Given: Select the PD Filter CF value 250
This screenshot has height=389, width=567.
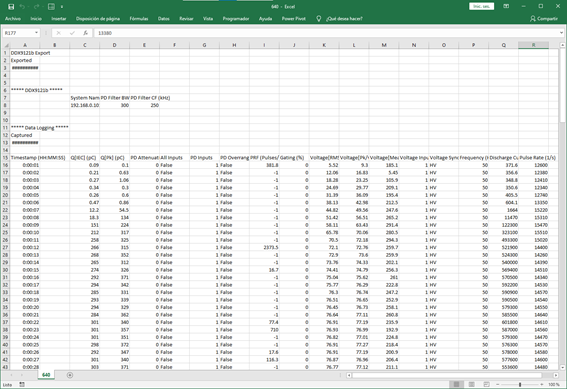Looking at the screenshot, I should 144,105.
